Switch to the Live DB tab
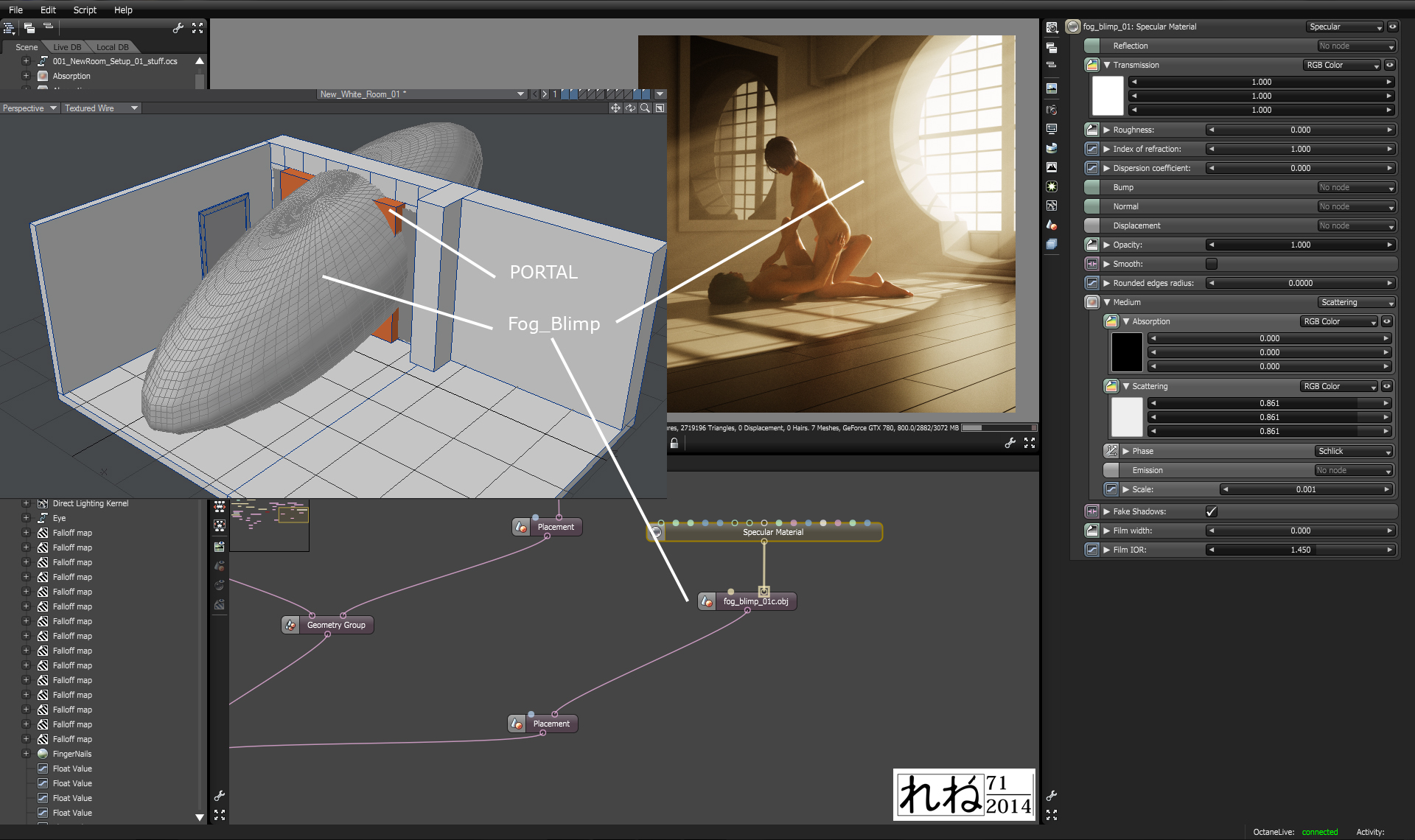The image size is (1415, 840). (67, 47)
